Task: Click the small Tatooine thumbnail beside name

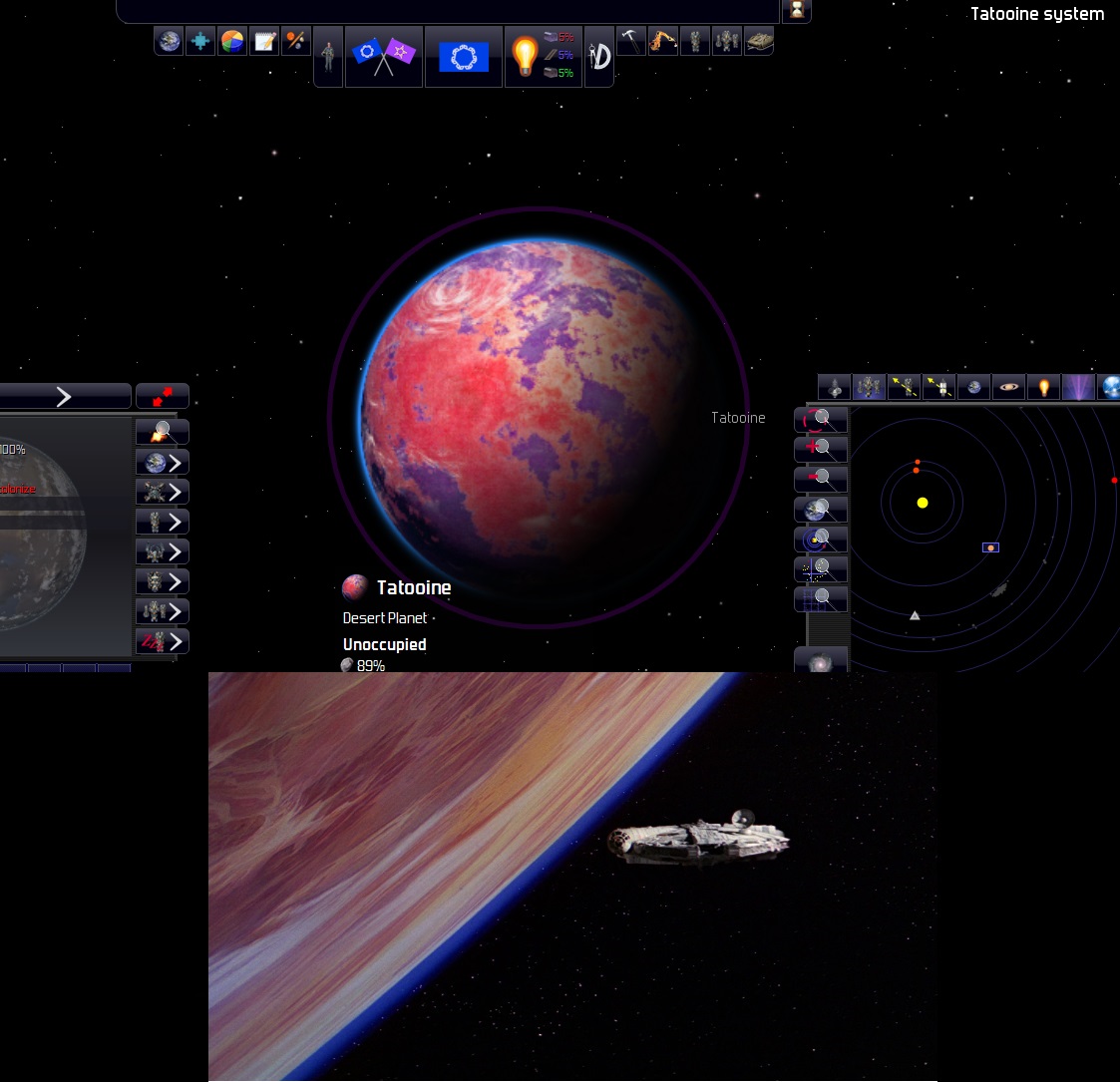Action: (x=354, y=587)
